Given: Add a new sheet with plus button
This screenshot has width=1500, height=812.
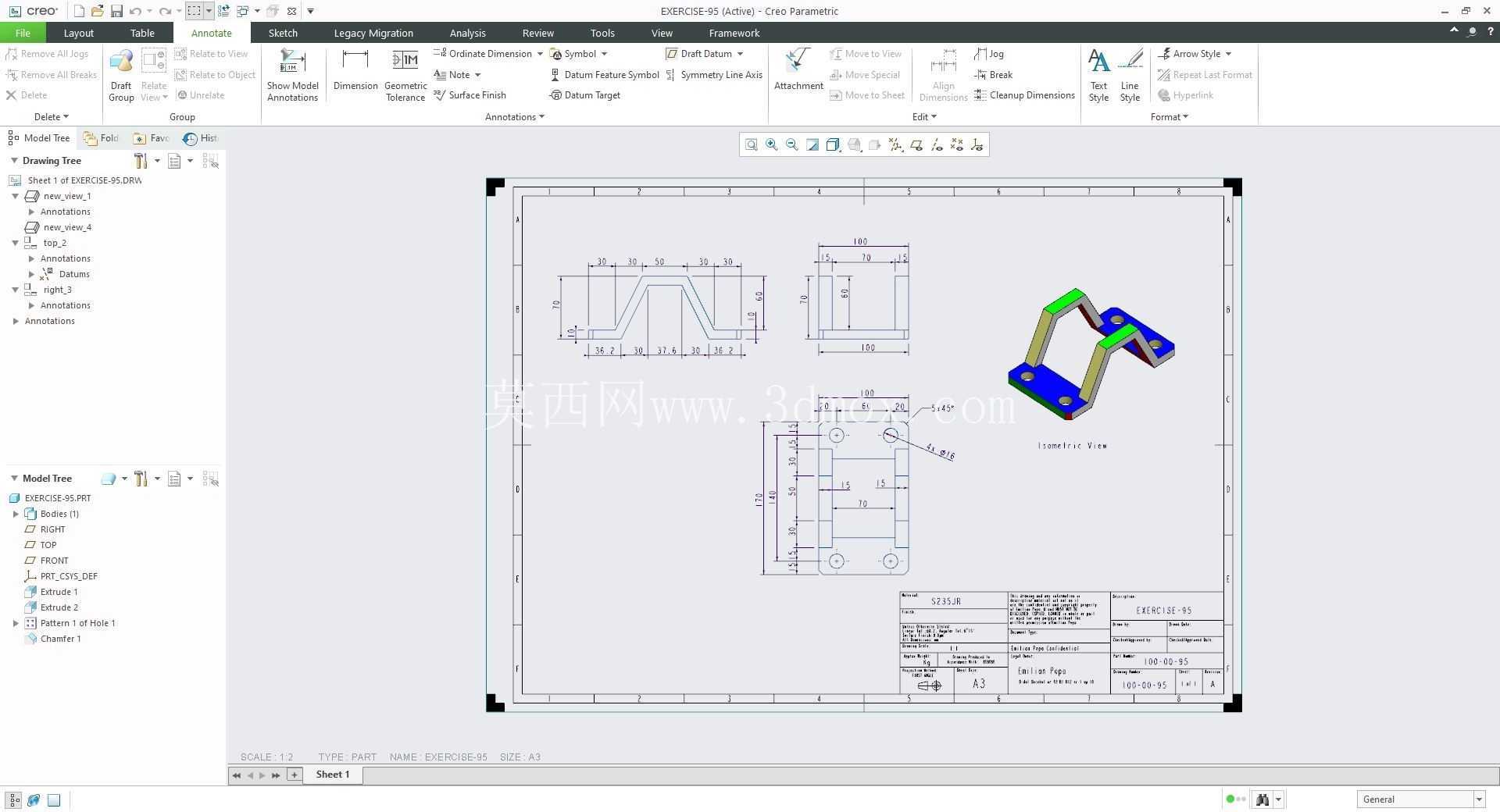Looking at the screenshot, I should point(294,775).
